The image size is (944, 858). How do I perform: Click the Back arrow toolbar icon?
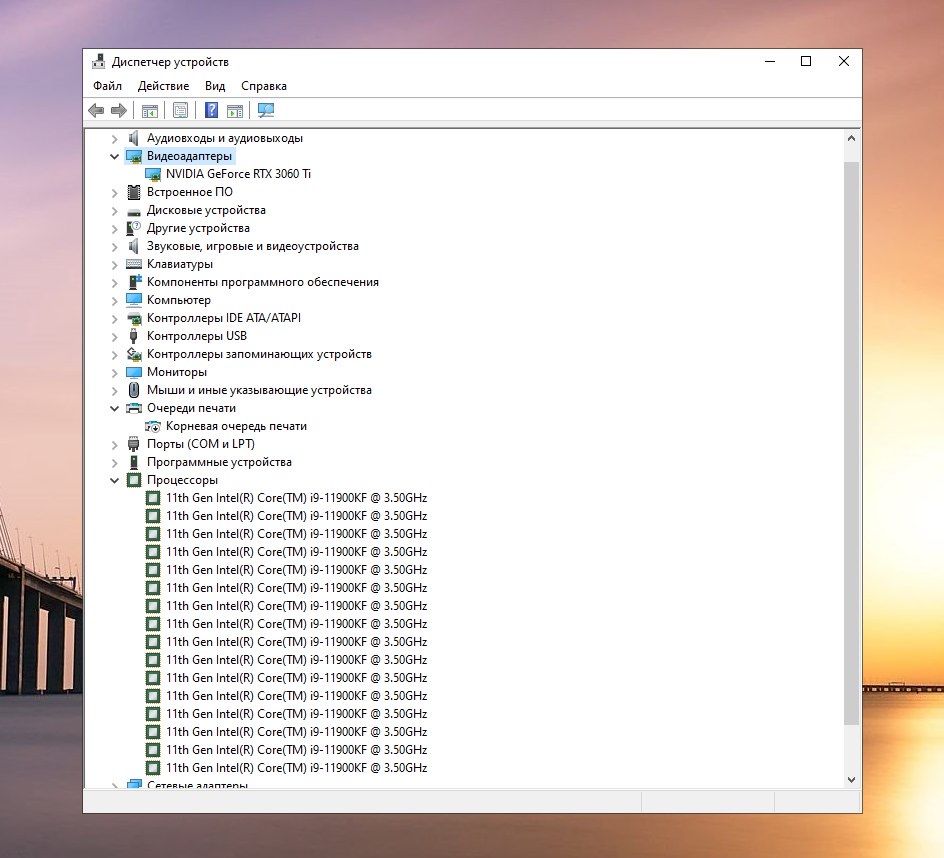click(96, 110)
